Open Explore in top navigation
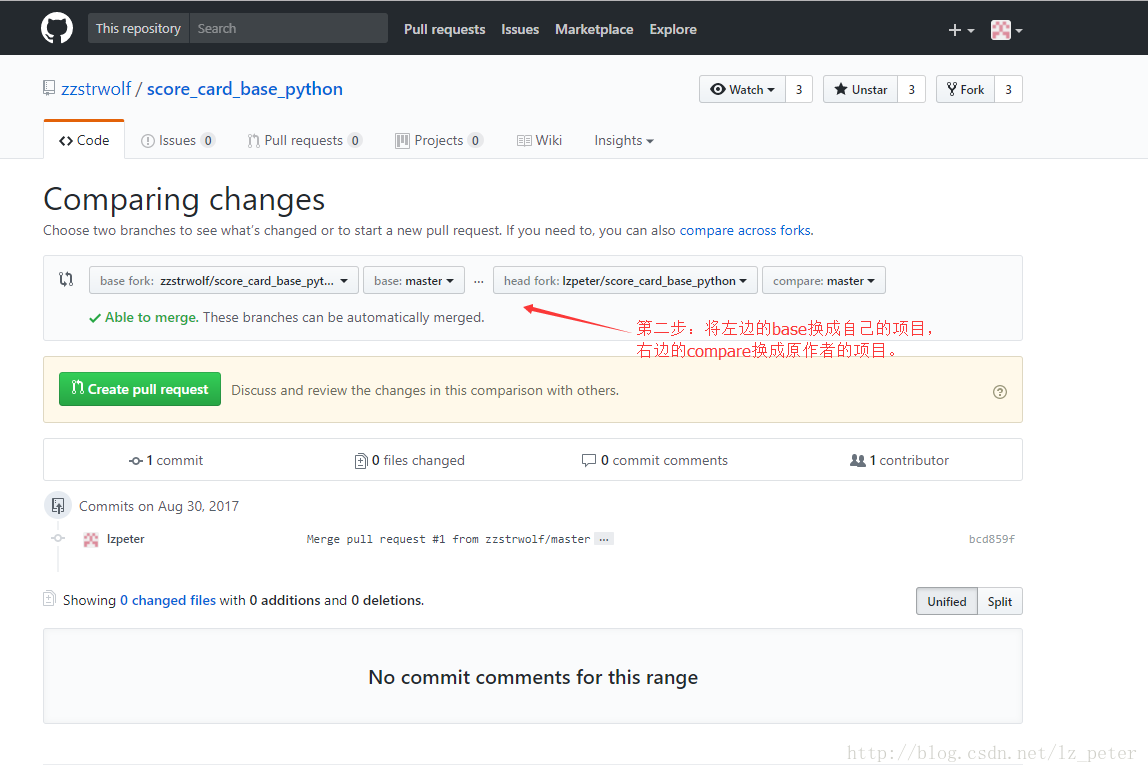Screen dimensions: 1148x773 pyautogui.click(x=673, y=29)
